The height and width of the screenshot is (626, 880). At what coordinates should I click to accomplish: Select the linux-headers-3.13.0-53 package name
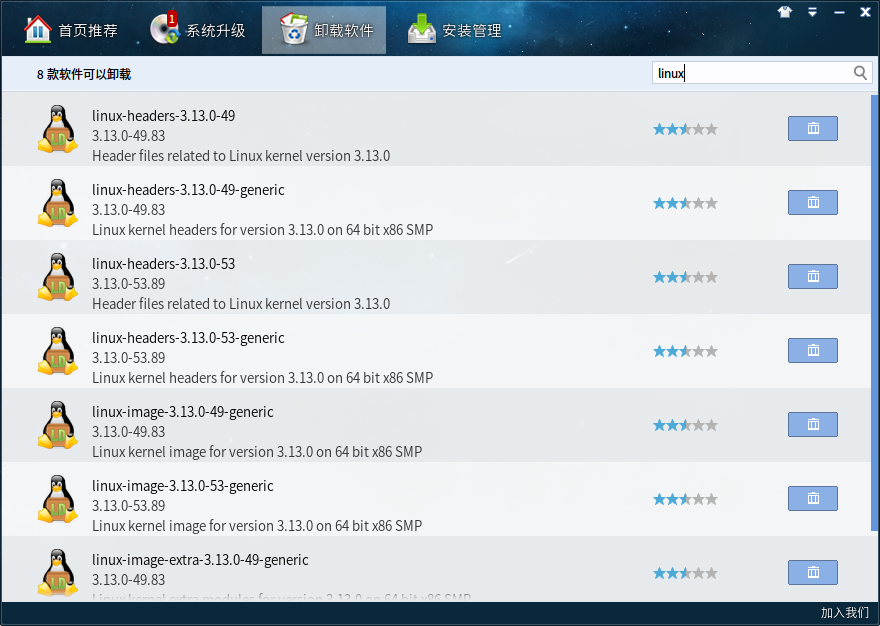(x=163, y=264)
